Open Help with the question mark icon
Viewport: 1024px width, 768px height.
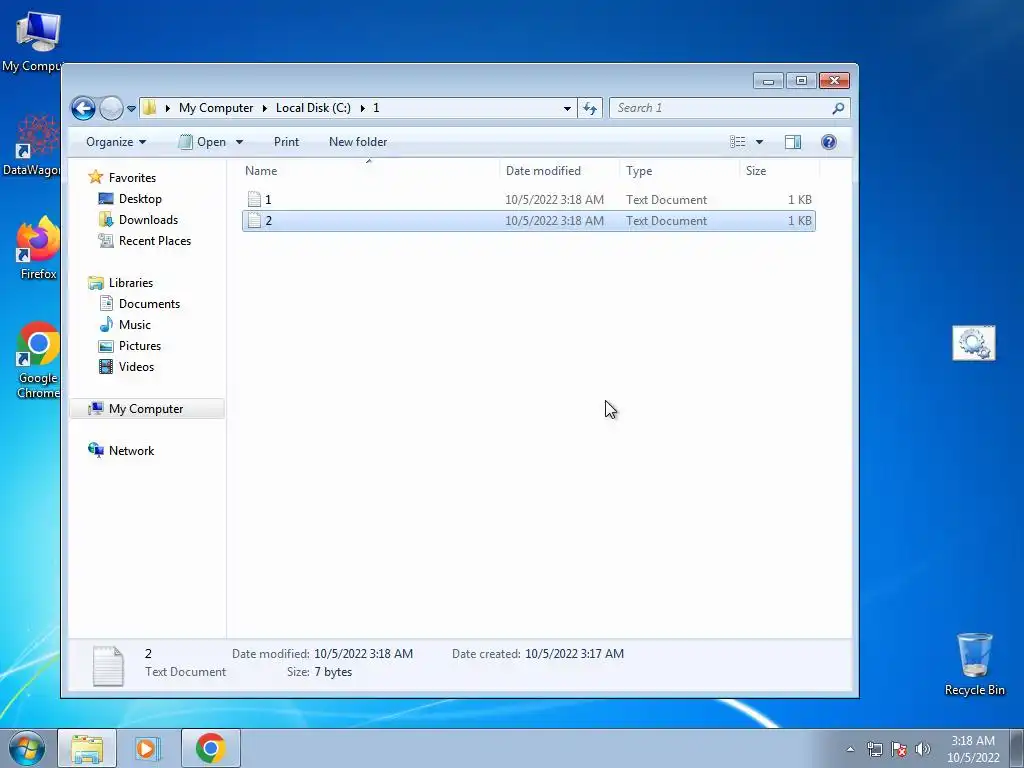click(829, 142)
